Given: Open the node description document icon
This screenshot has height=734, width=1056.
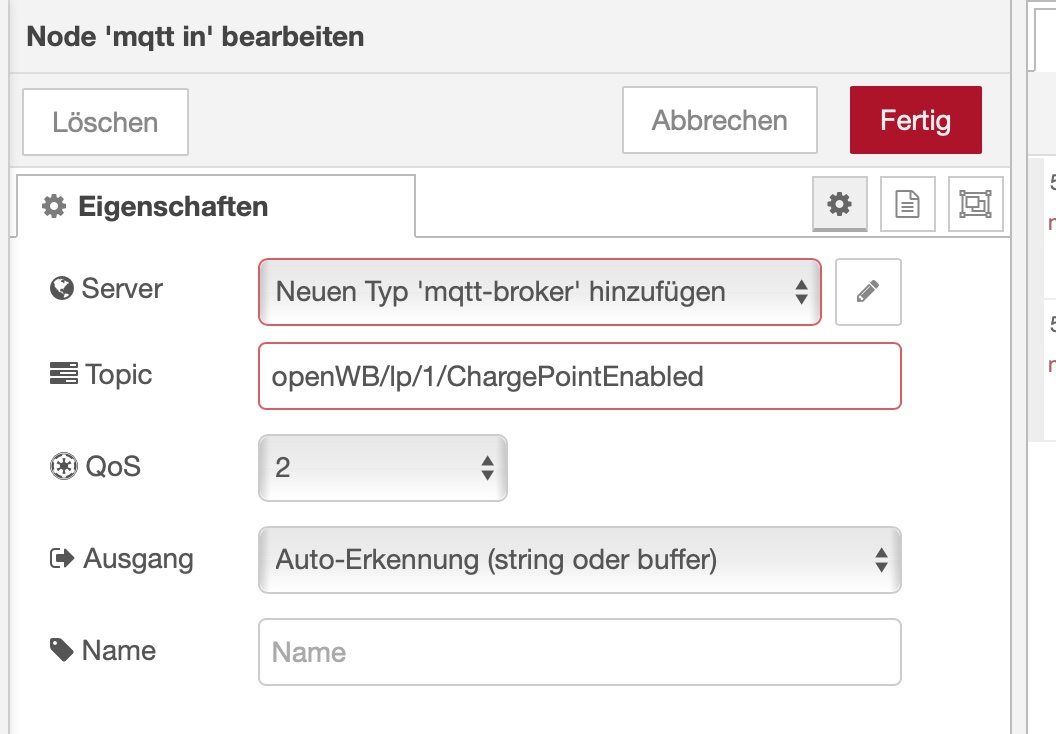Looking at the screenshot, I should [907, 204].
